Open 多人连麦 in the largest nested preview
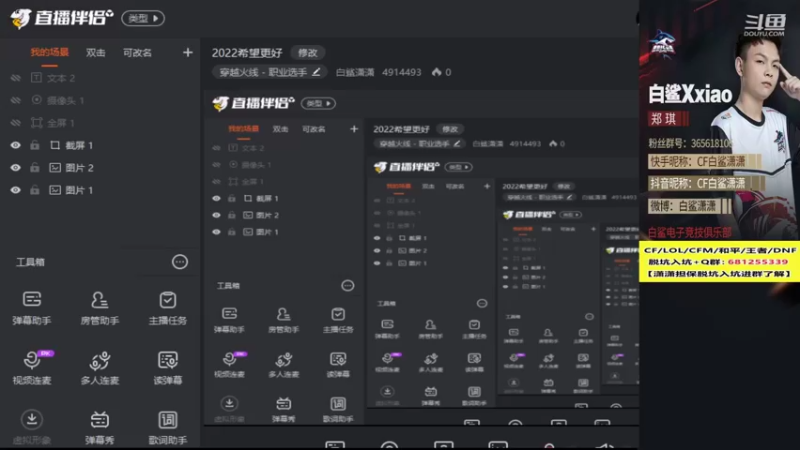 pos(283,364)
